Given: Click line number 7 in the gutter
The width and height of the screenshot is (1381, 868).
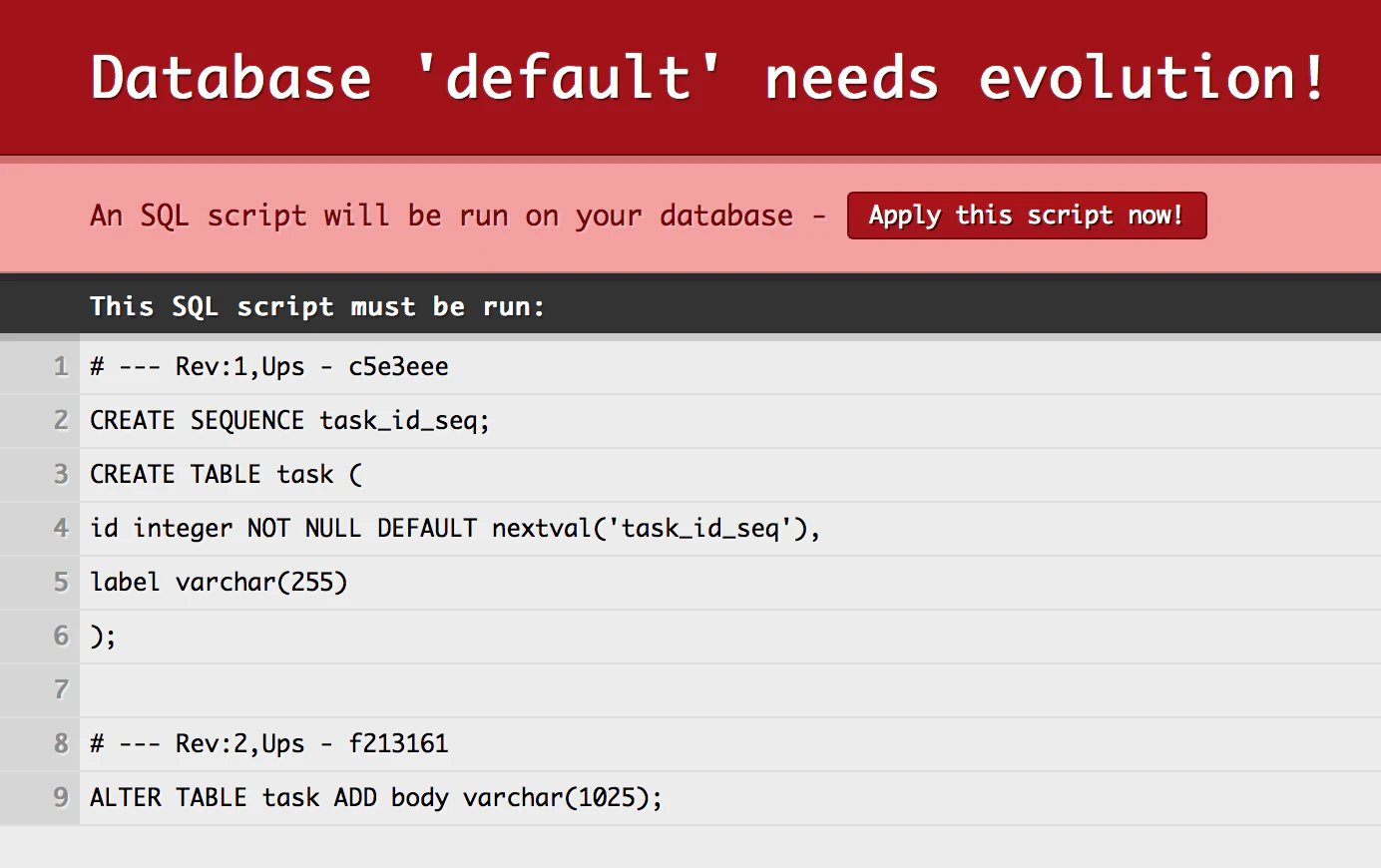Looking at the screenshot, I should click(61, 690).
